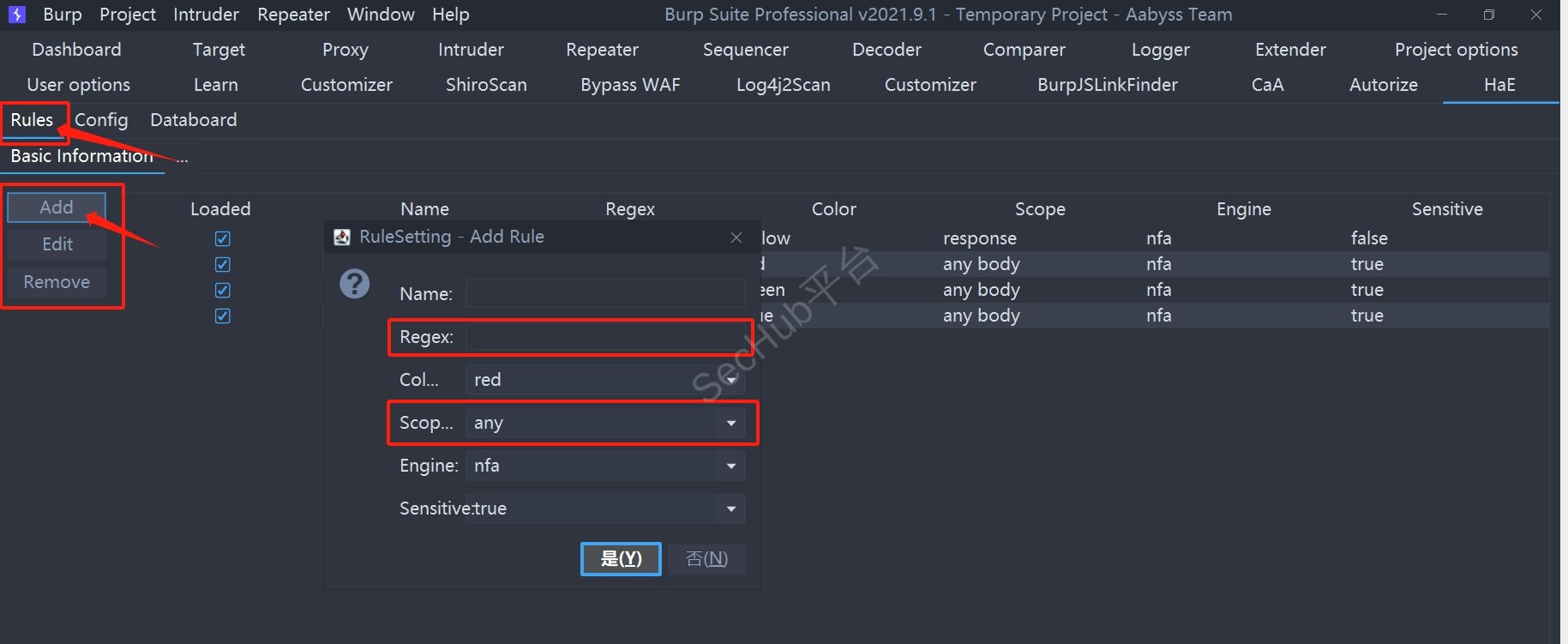Open the Databoard tab
The height and width of the screenshot is (644, 1568).
tap(194, 120)
